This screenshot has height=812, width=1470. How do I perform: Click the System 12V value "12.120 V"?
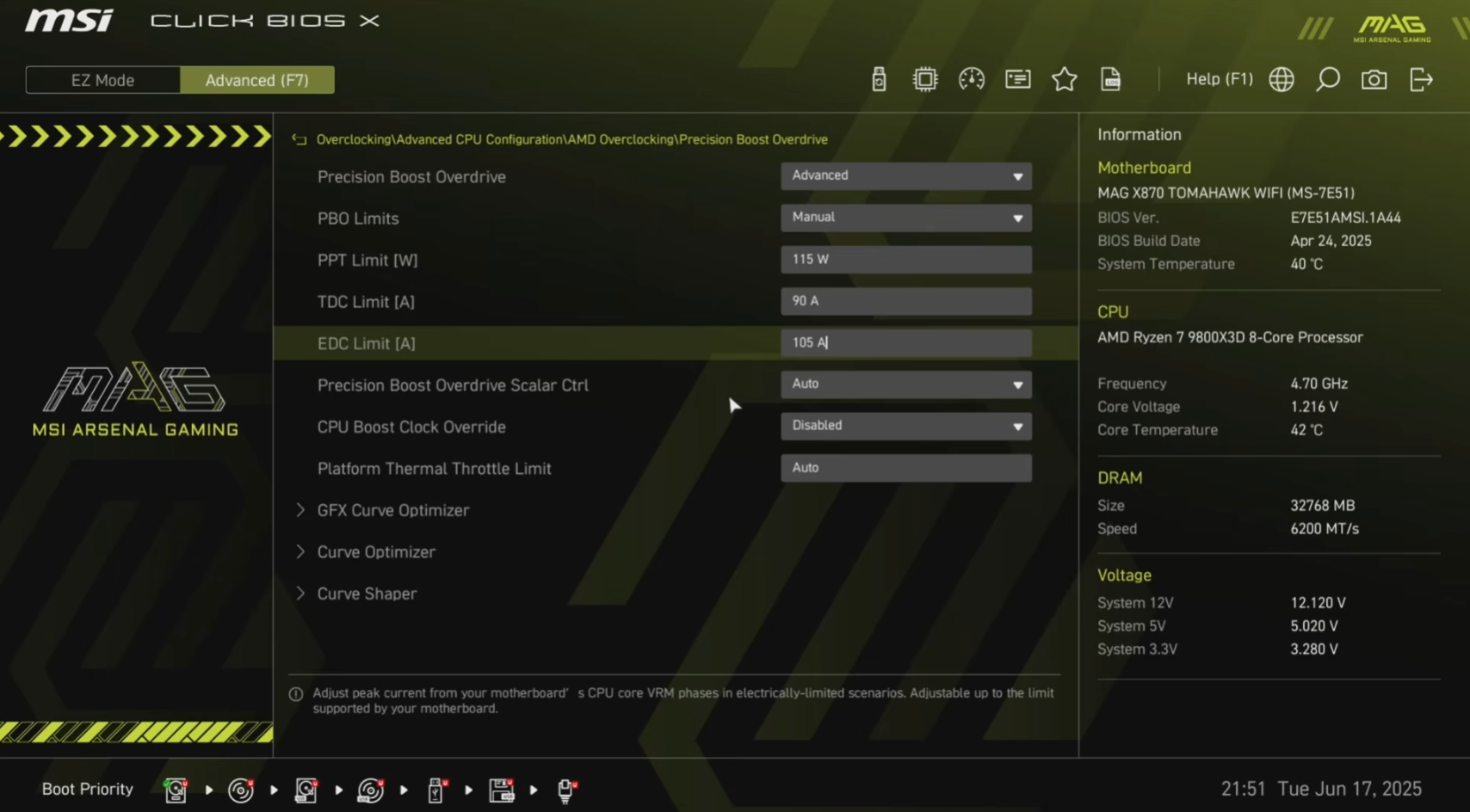tap(1319, 603)
